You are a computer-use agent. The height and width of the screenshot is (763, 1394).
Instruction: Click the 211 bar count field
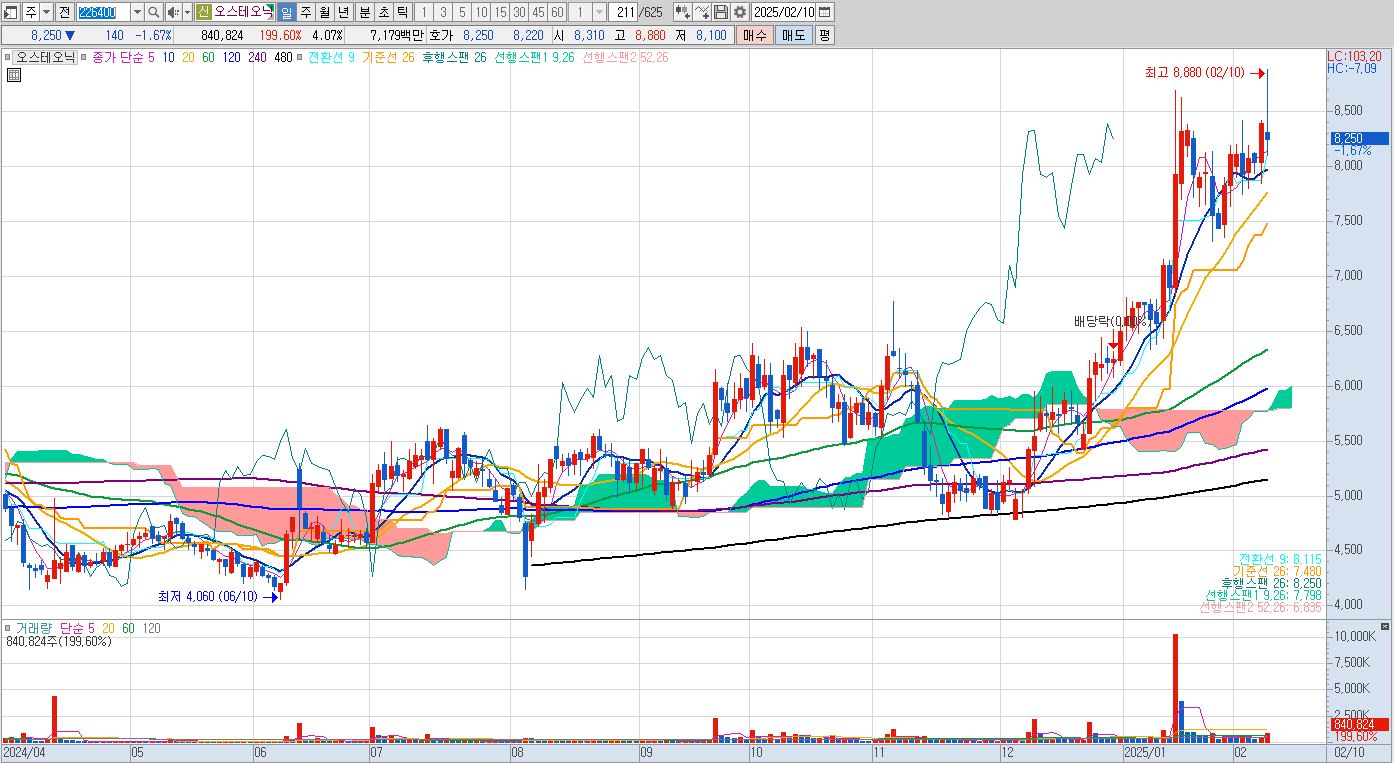(622, 12)
